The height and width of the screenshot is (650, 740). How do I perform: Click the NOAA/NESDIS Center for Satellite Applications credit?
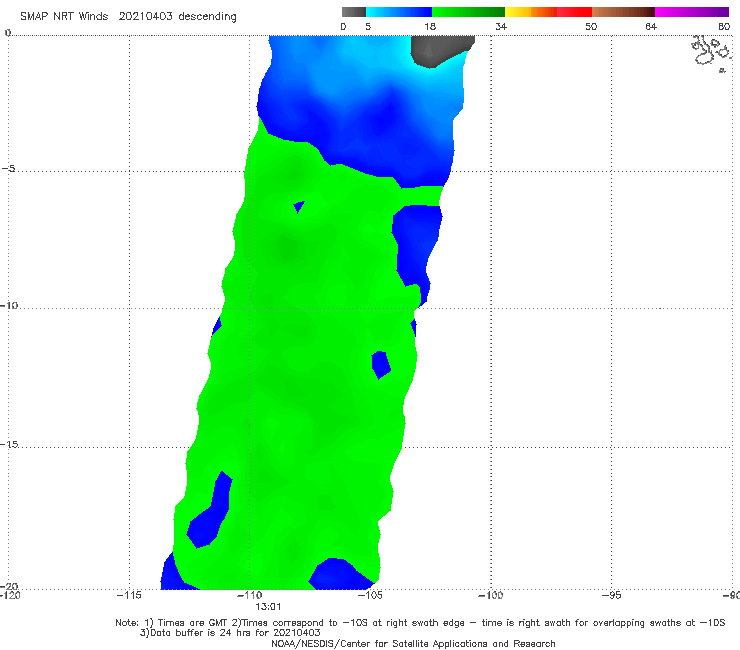(x=413, y=644)
